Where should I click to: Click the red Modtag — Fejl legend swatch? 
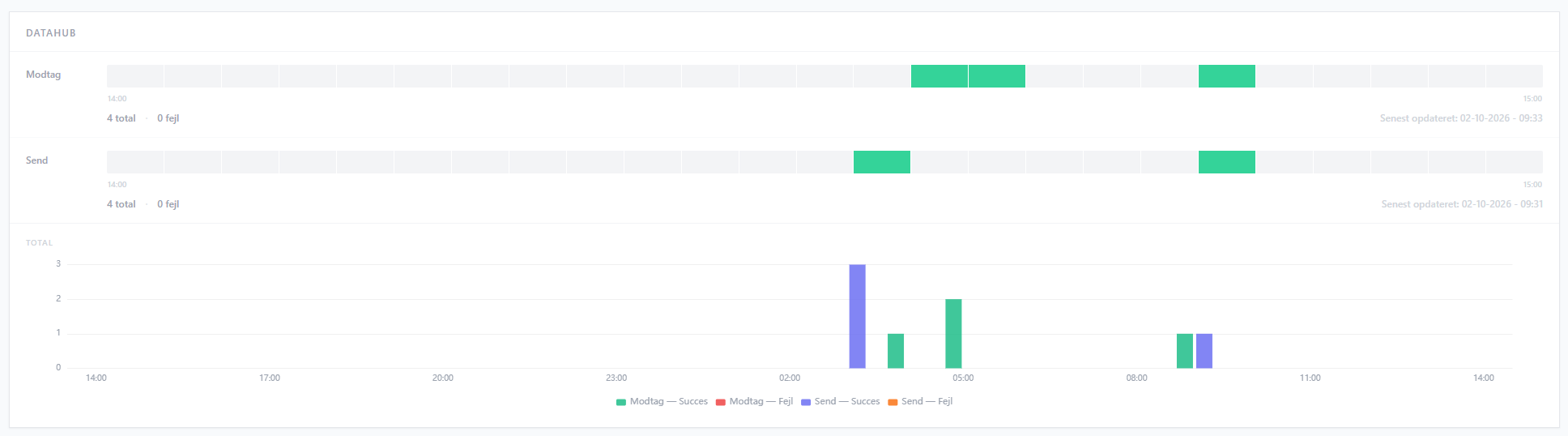(721, 402)
